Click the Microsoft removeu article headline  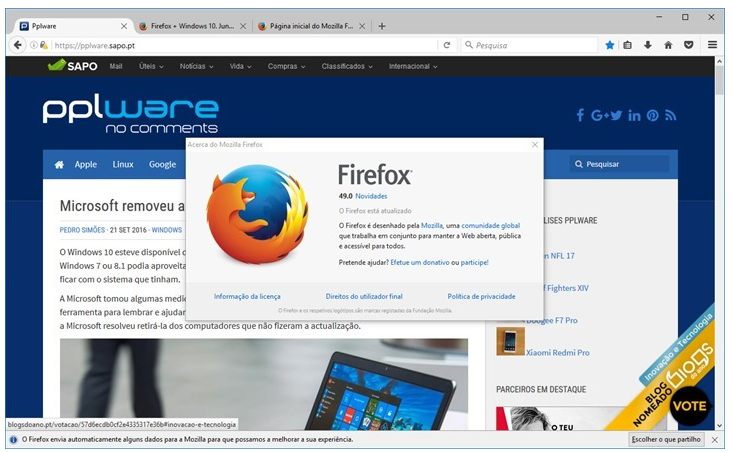pyautogui.click(x=122, y=206)
